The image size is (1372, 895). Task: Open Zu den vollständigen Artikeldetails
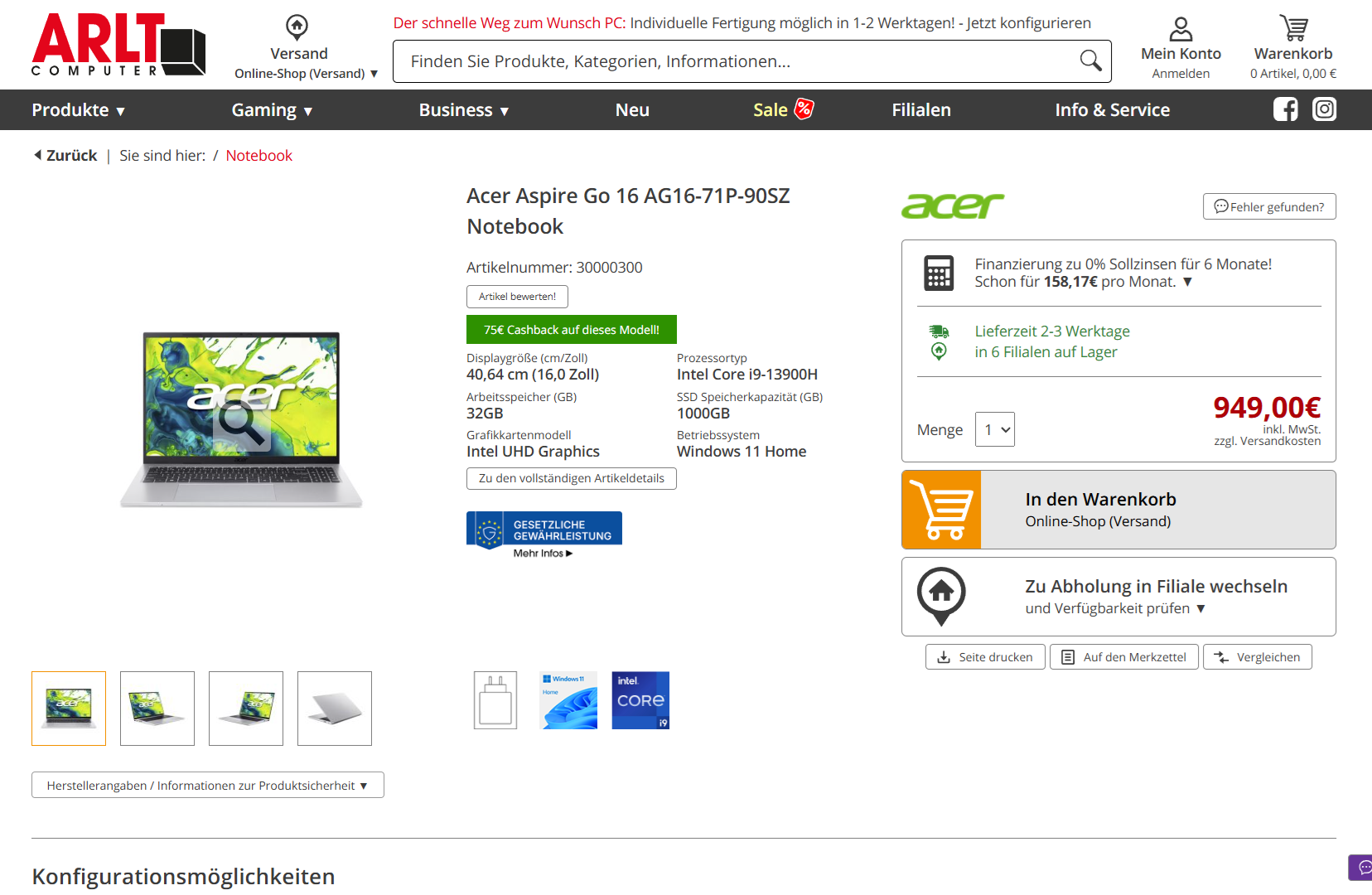click(x=572, y=478)
